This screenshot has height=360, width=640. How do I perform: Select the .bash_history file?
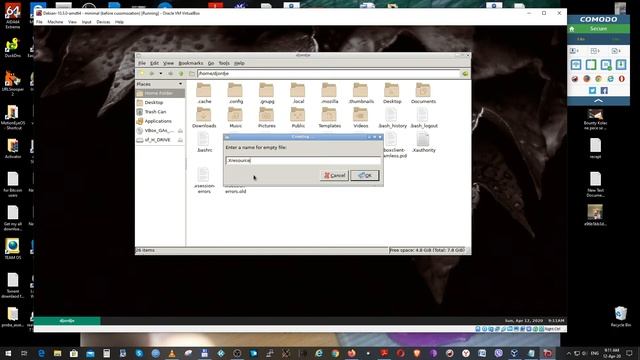pos(392,117)
